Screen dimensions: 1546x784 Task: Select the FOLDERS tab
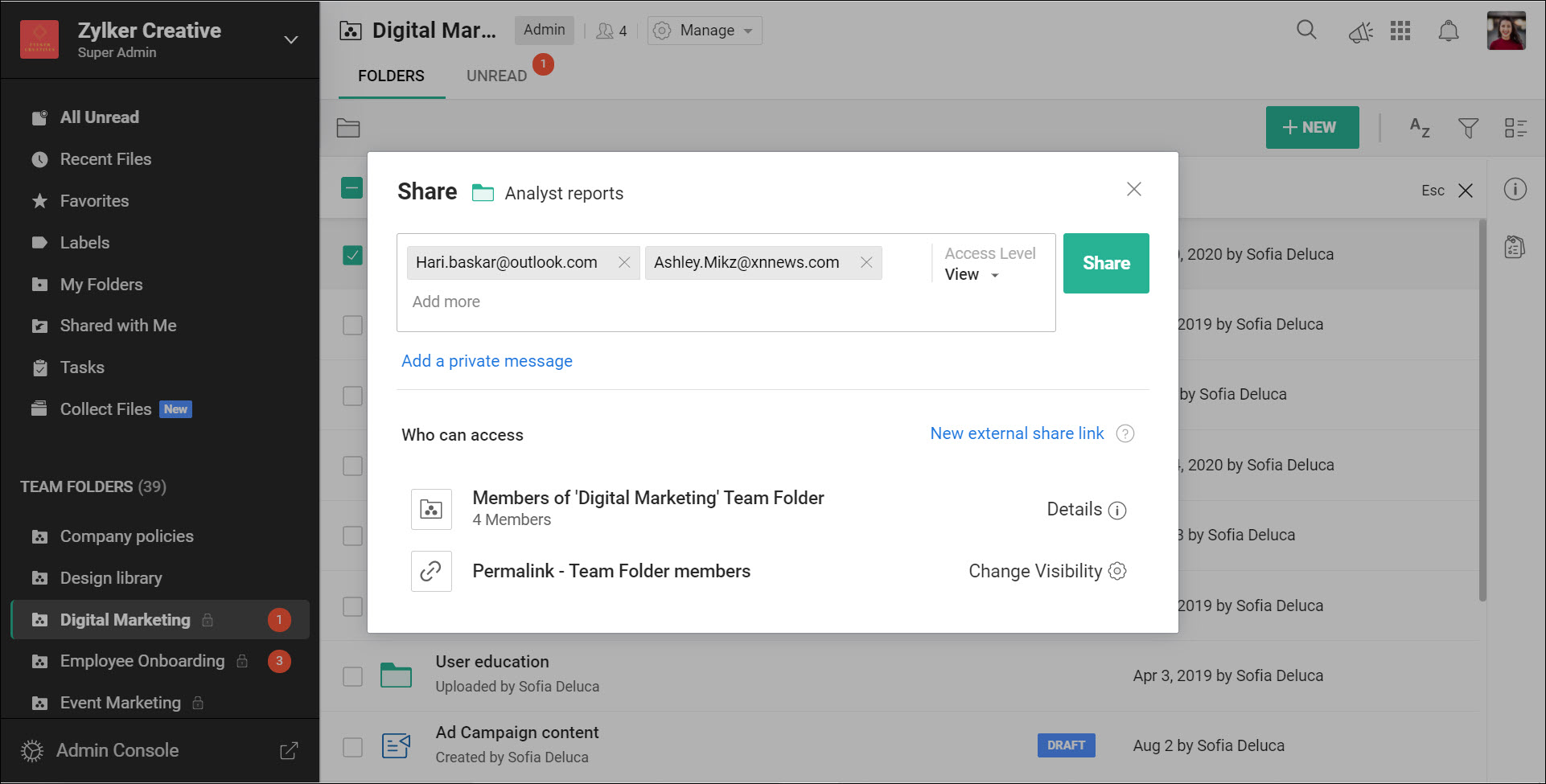point(390,76)
